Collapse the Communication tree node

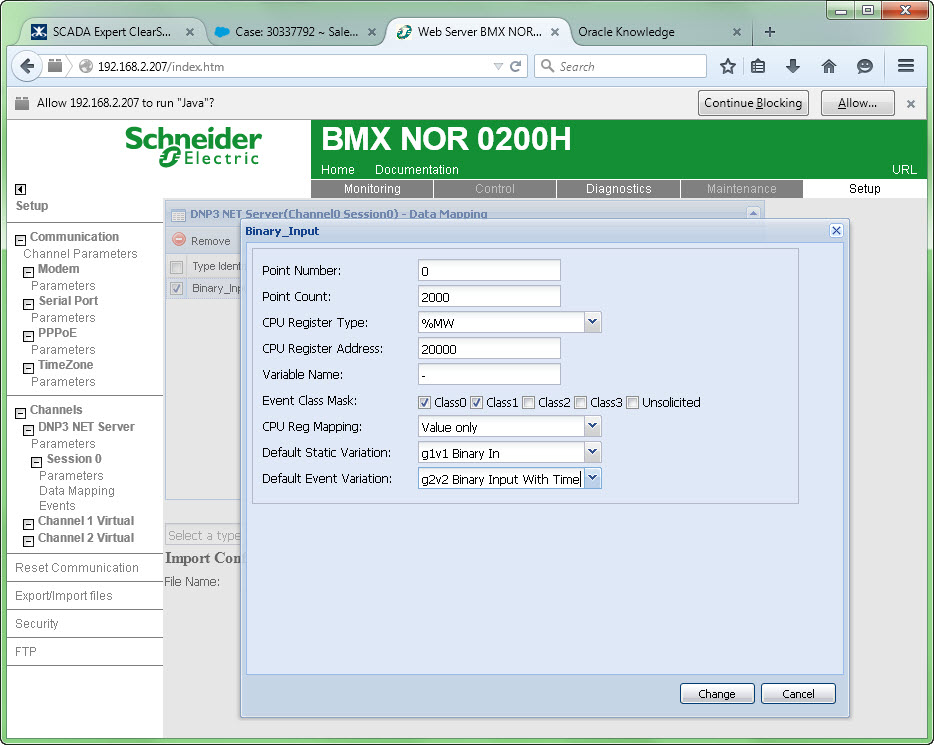tap(20, 240)
